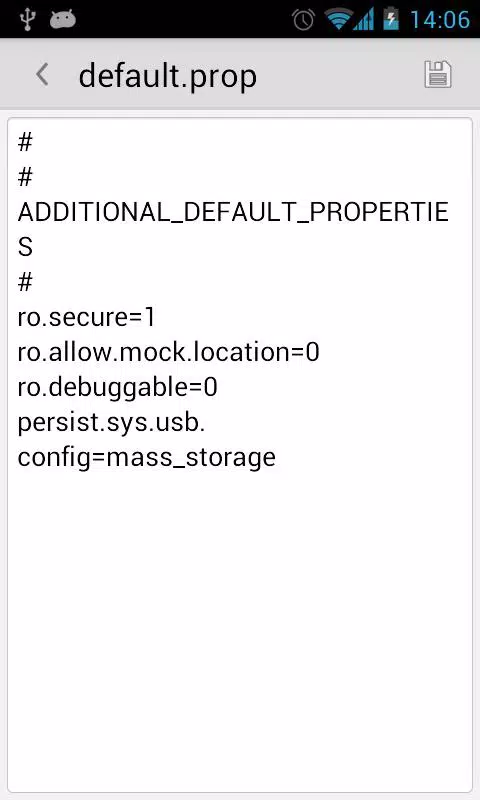480x800 pixels.
Task: Place cursor in ro.secure=1 line
Action: [86, 317]
